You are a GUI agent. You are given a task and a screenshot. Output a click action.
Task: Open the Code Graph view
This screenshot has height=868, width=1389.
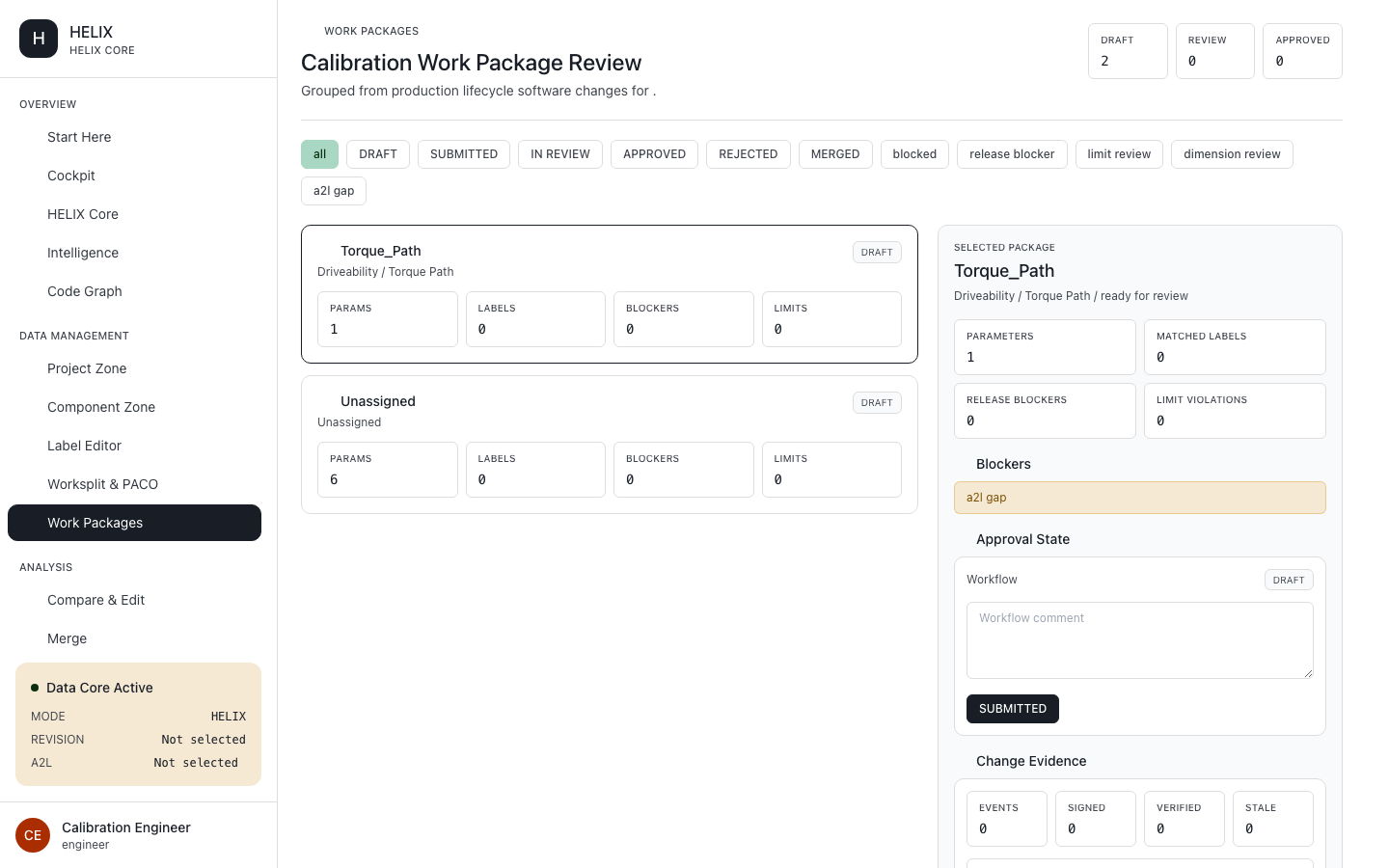[134, 291]
